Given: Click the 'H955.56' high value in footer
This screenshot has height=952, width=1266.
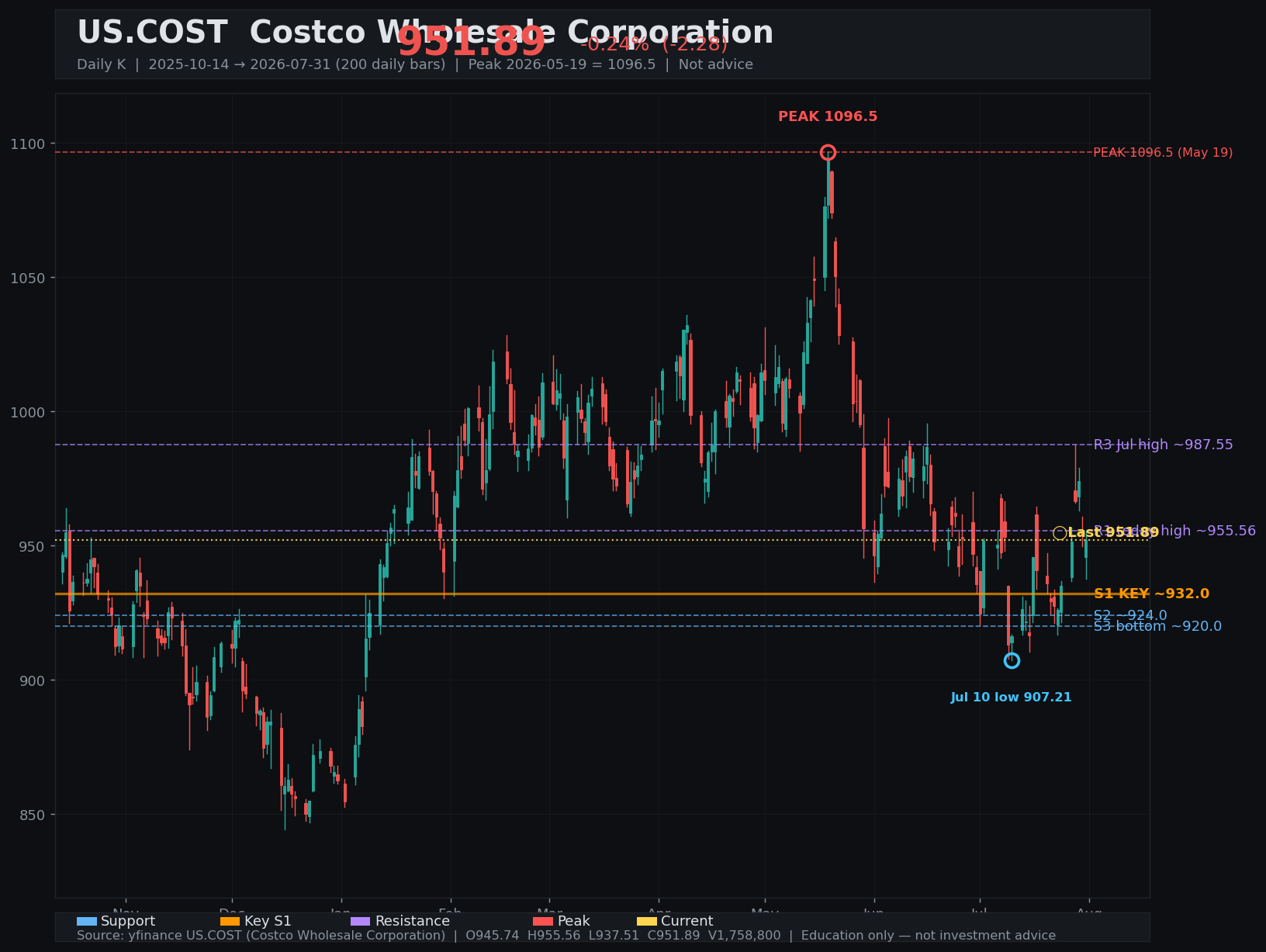Looking at the screenshot, I should 554,936.
